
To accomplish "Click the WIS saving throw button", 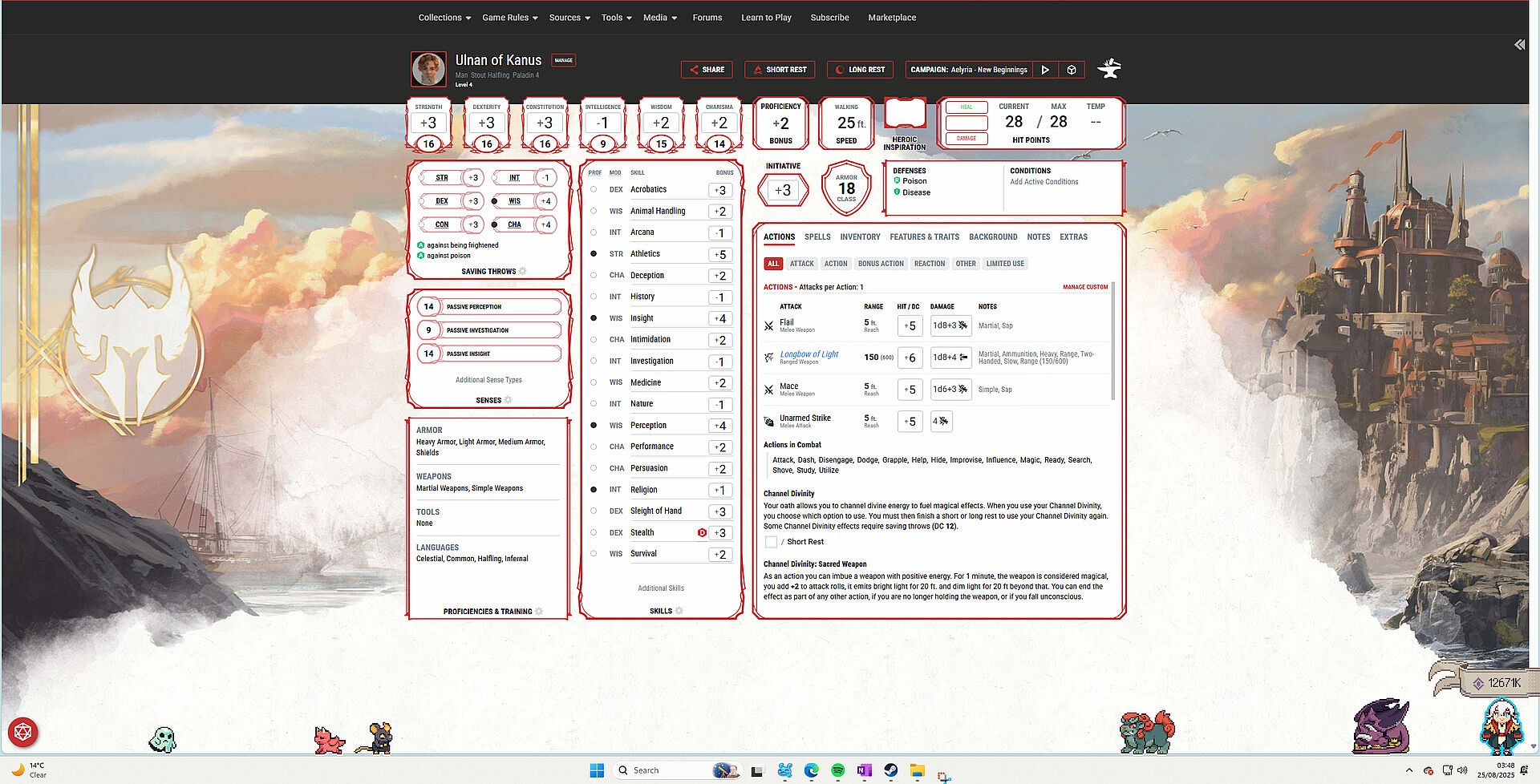I will pos(545,201).
